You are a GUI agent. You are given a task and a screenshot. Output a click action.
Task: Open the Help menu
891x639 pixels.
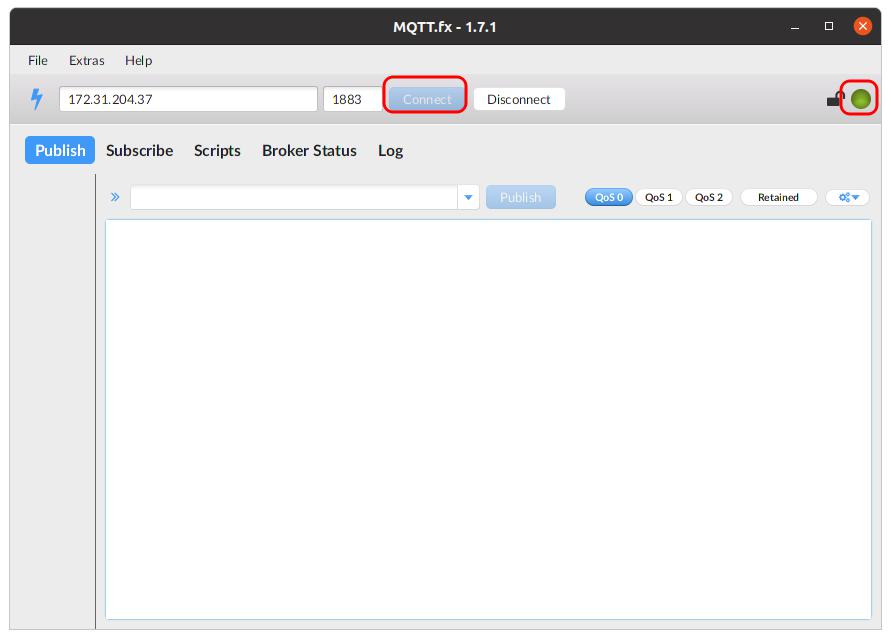point(138,60)
